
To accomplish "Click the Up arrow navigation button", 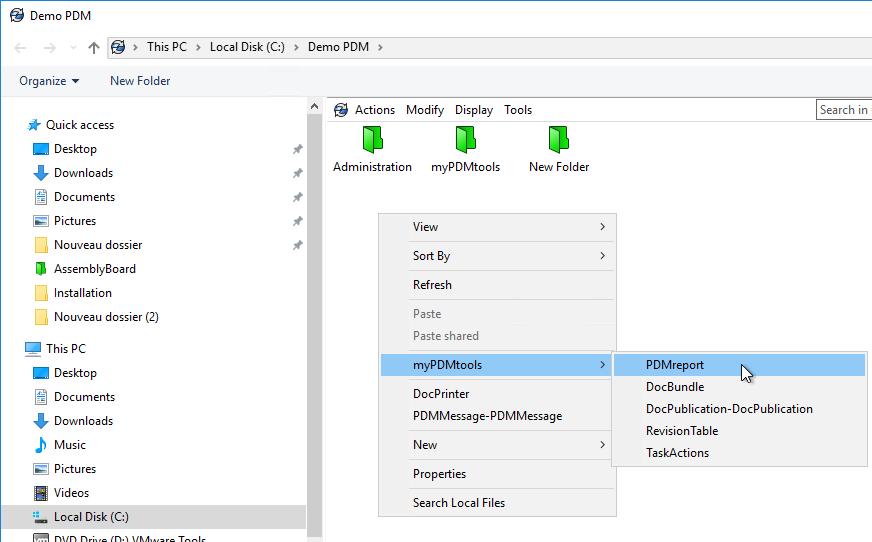I will click(94, 47).
